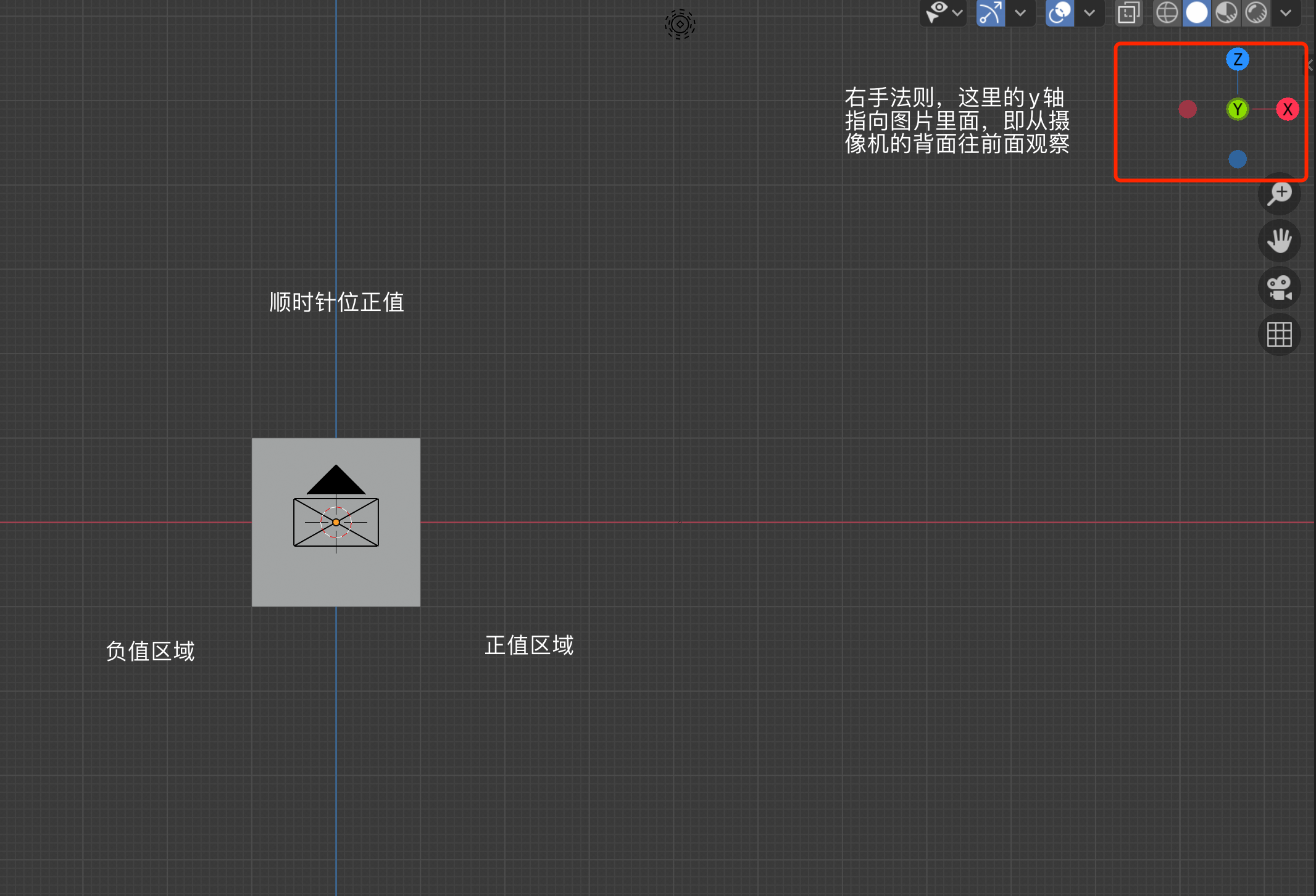Viewport: 1316px width, 896px height.
Task: Click the green Y axis gizmo
Action: coord(1237,109)
